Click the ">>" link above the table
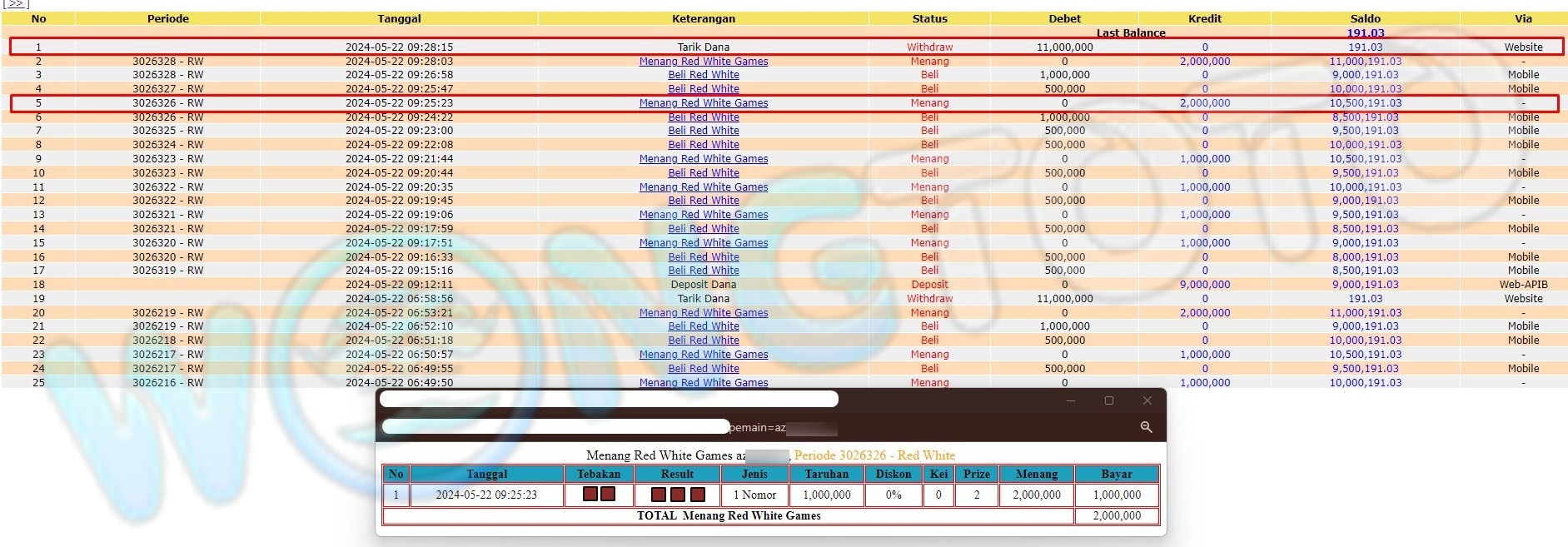Viewport: 1568px width, 547px height. tap(16, 3)
